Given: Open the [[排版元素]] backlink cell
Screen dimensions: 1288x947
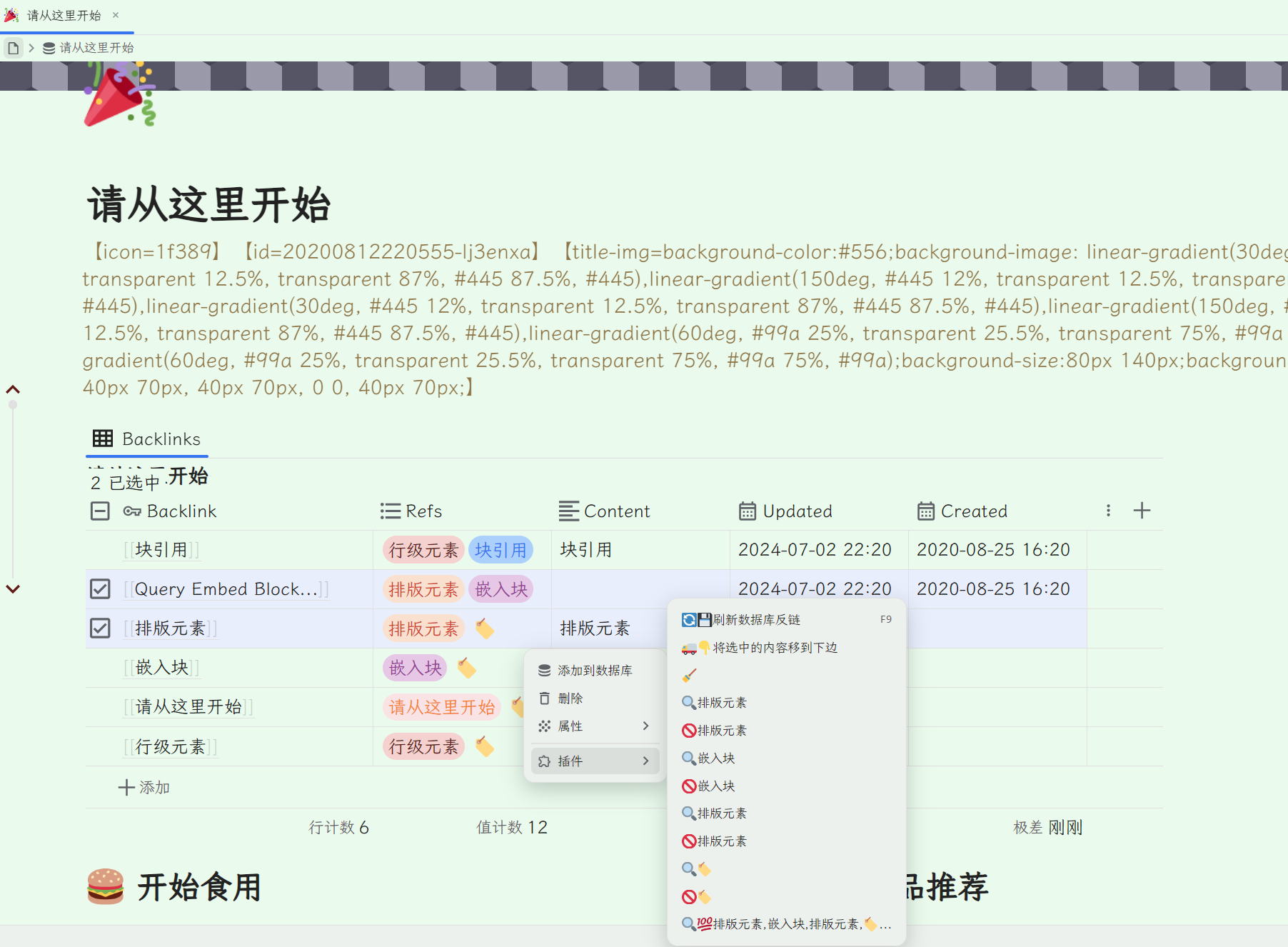Looking at the screenshot, I should coord(170,628).
